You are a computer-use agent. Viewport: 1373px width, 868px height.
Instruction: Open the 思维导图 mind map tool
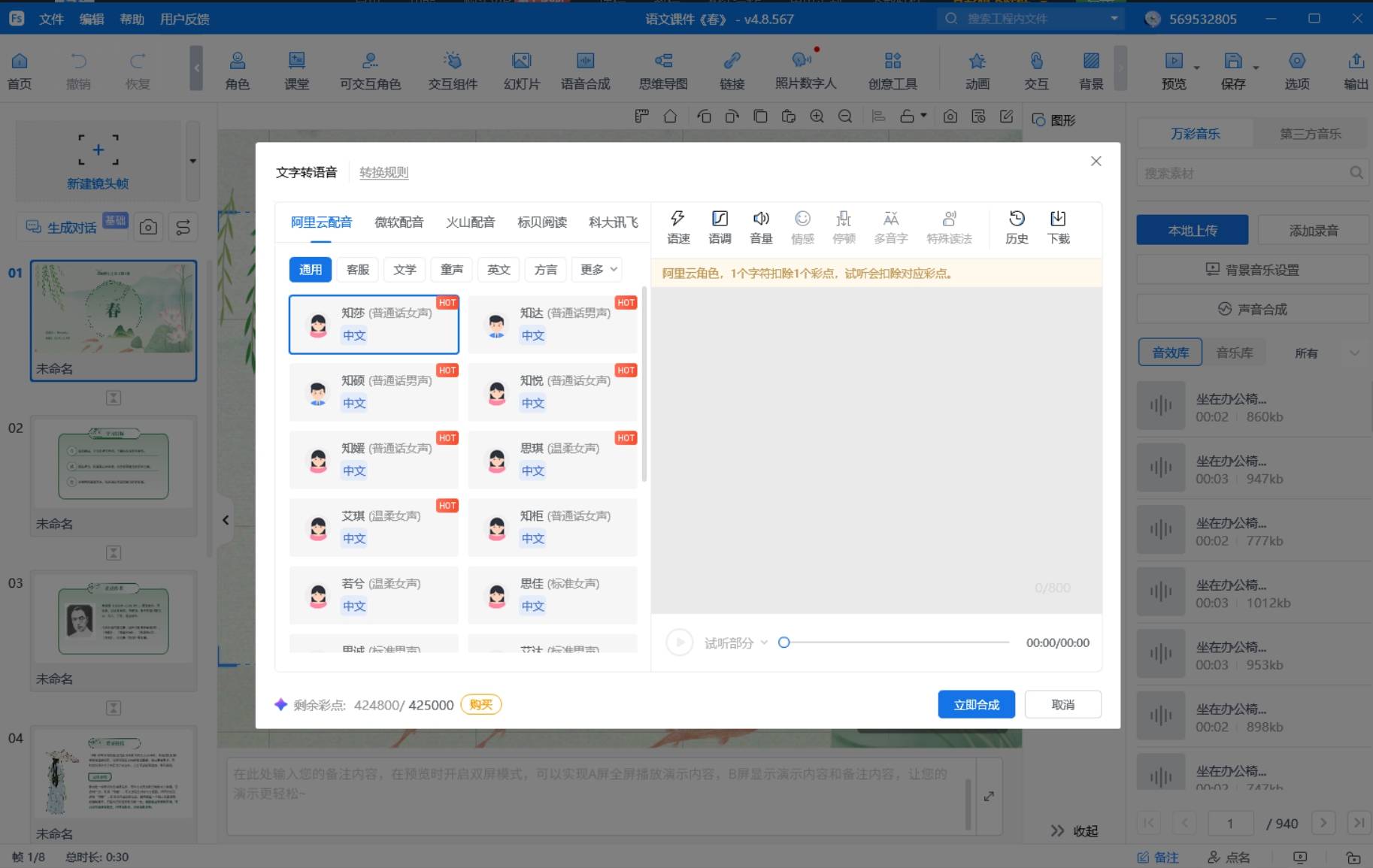click(662, 71)
